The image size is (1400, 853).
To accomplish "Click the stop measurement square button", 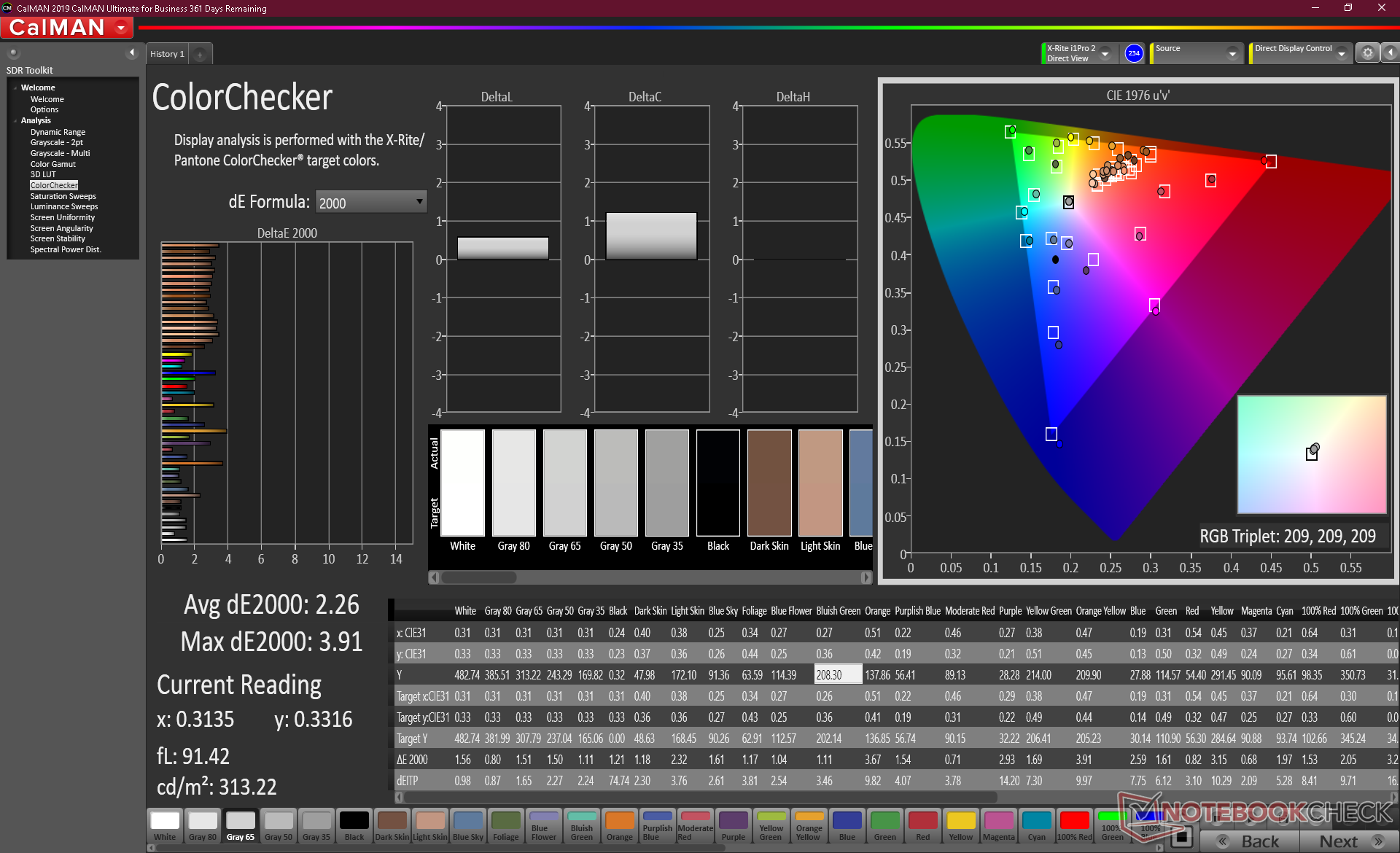I will (x=1182, y=838).
